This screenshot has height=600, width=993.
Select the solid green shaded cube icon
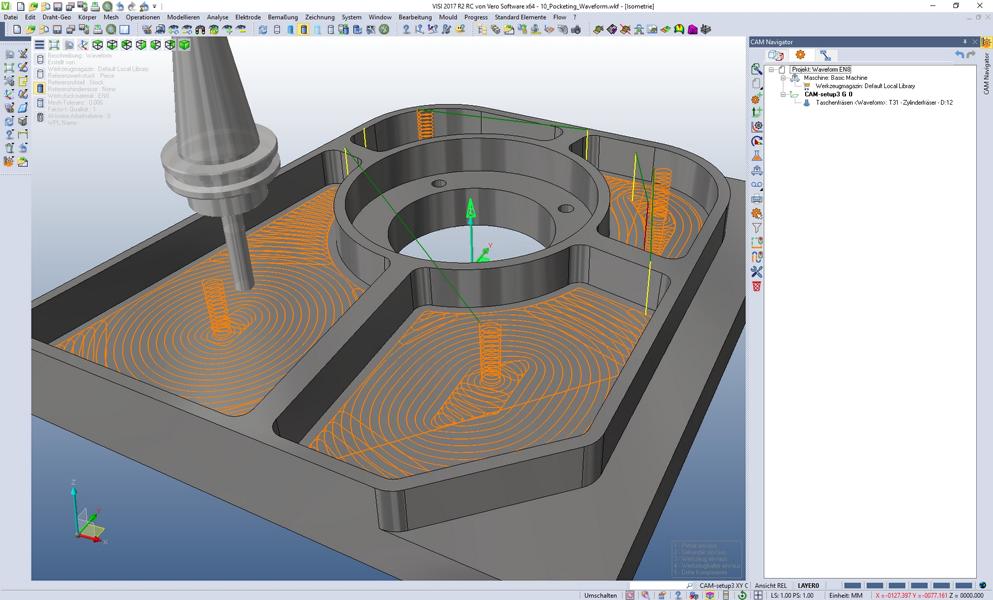click(184, 45)
